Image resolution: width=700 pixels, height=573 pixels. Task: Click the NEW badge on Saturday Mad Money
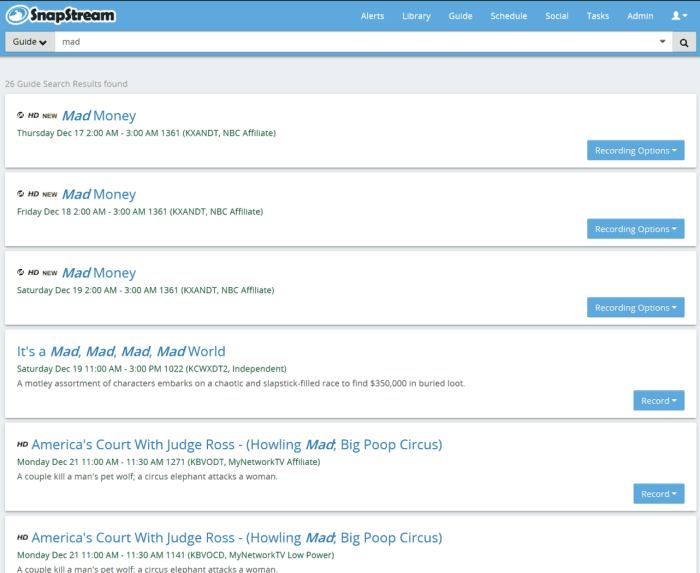[50, 273]
